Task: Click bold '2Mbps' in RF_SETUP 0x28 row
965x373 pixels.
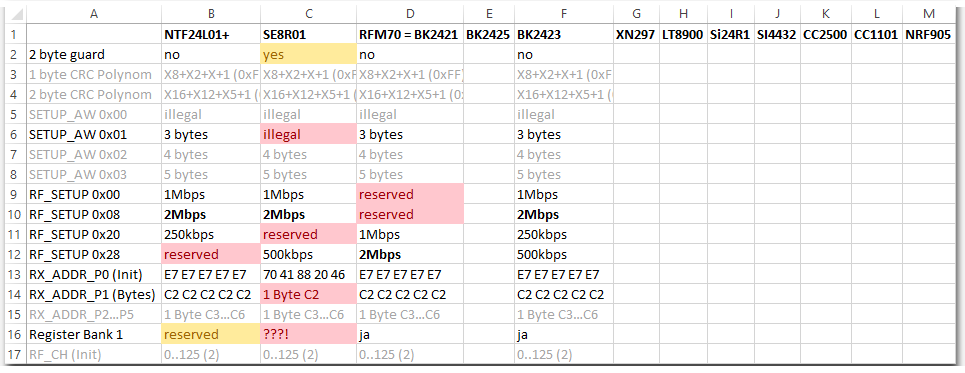Action: click(410, 254)
